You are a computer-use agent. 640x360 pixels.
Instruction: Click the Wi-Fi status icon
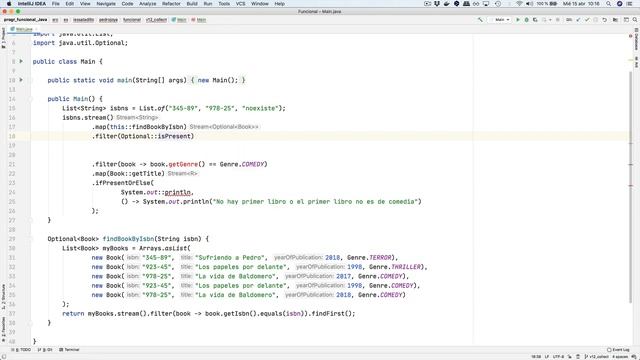[x=519, y=4]
